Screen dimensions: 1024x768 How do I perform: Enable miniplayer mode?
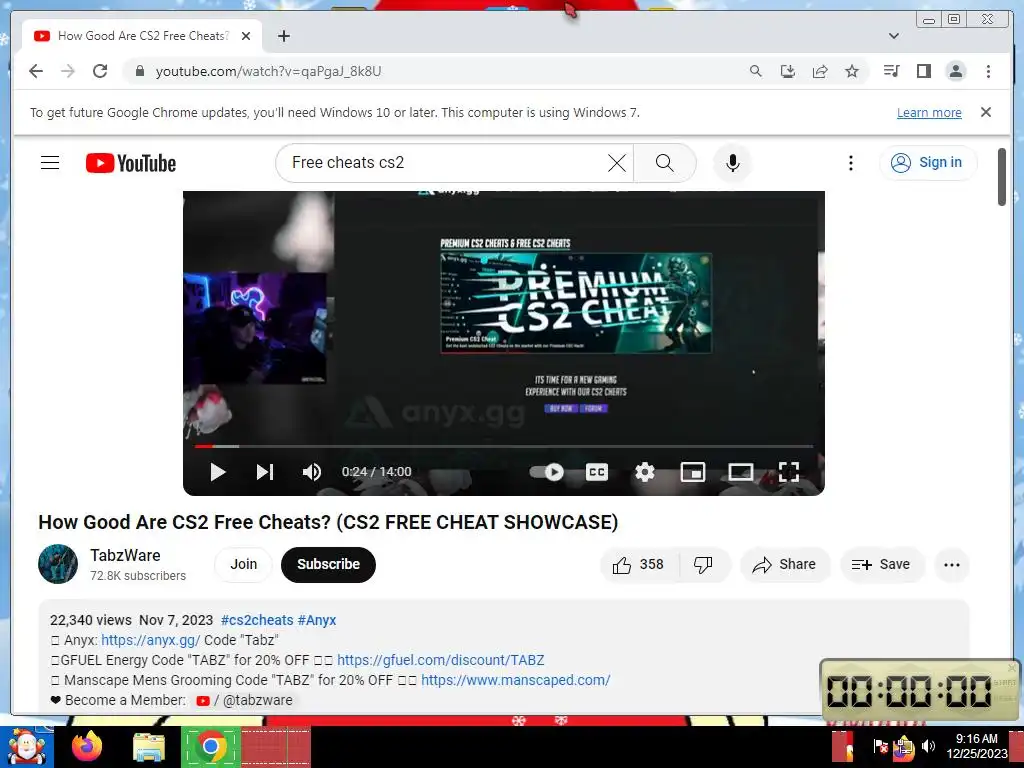[692, 472]
